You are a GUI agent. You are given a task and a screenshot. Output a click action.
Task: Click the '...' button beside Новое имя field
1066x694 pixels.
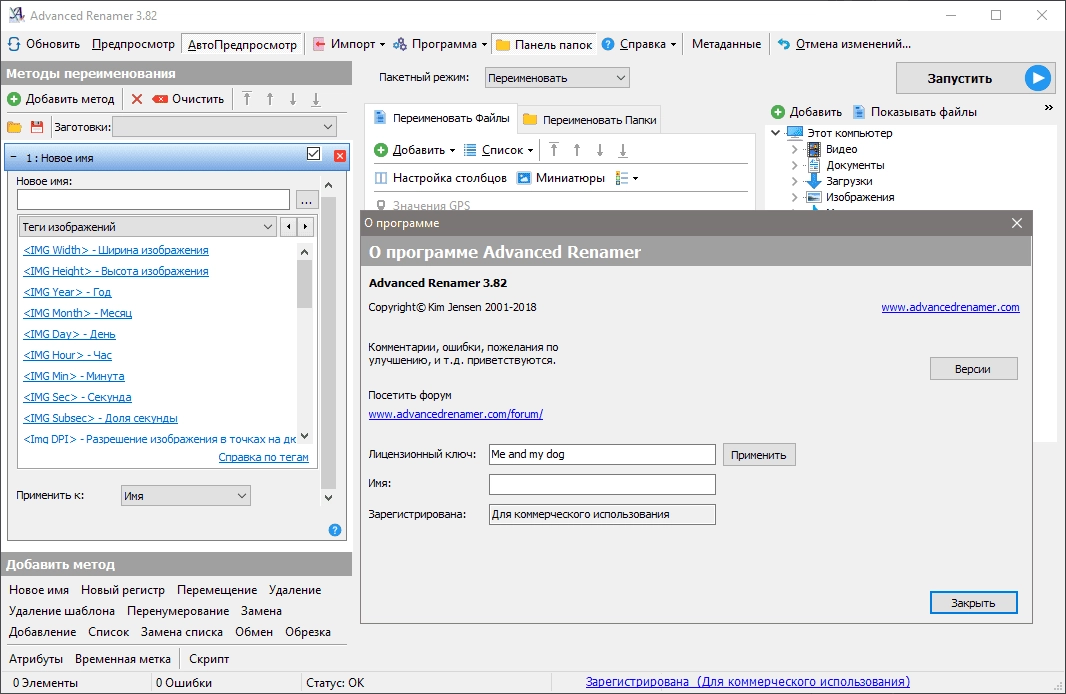(307, 201)
